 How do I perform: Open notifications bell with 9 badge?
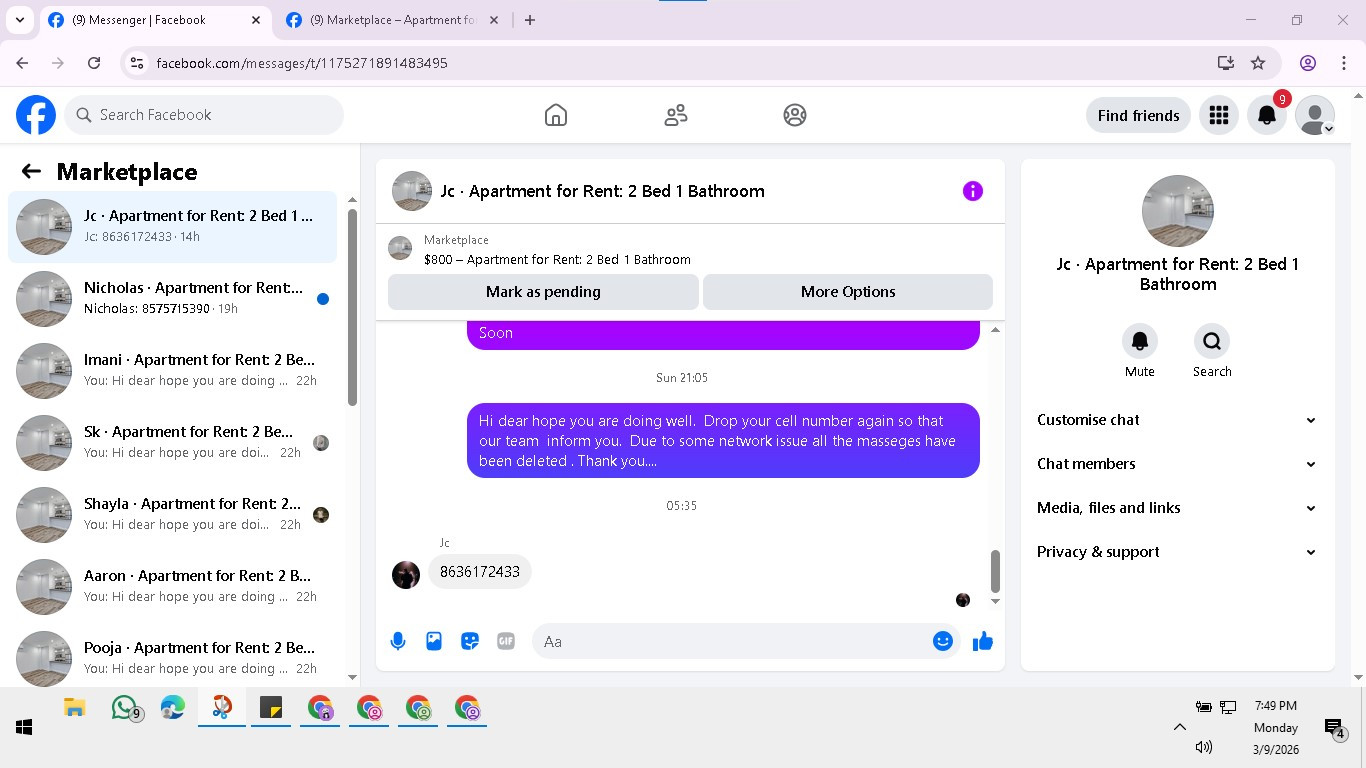coord(1267,115)
